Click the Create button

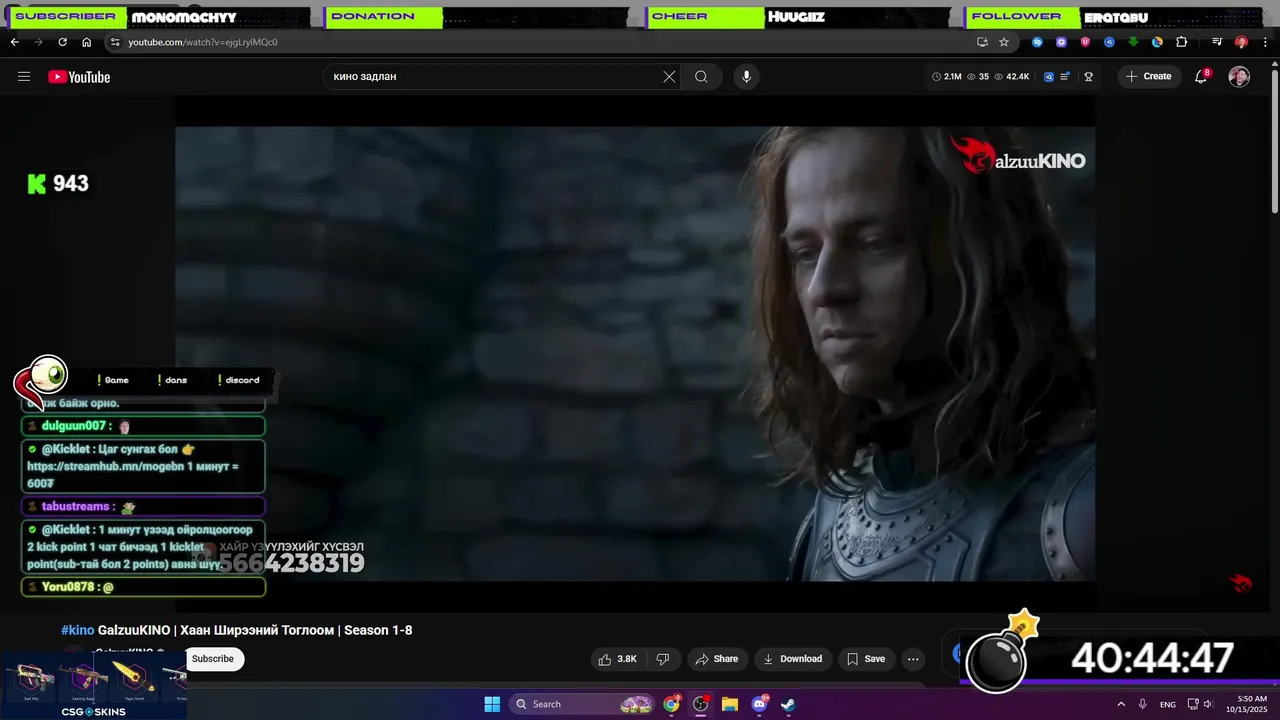pos(1149,77)
